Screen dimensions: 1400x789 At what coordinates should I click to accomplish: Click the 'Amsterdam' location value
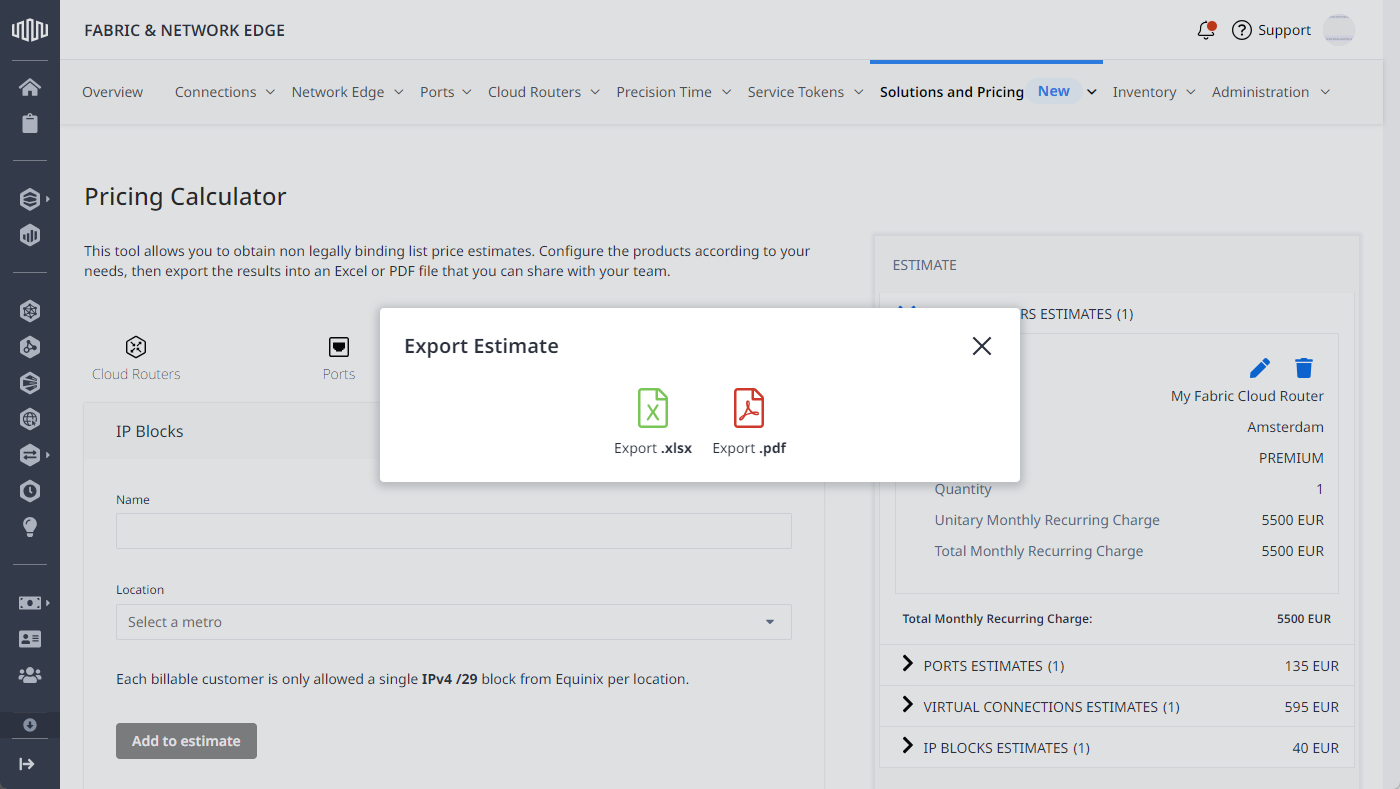[x=1285, y=427]
